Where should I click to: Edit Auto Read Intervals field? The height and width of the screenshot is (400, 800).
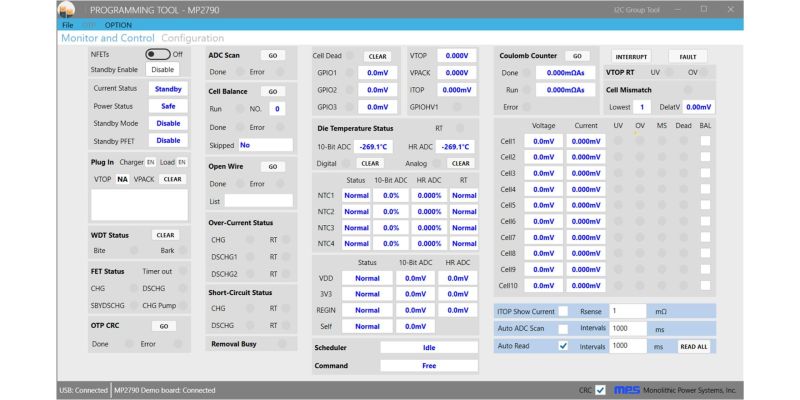pyautogui.click(x=628, y=346)
